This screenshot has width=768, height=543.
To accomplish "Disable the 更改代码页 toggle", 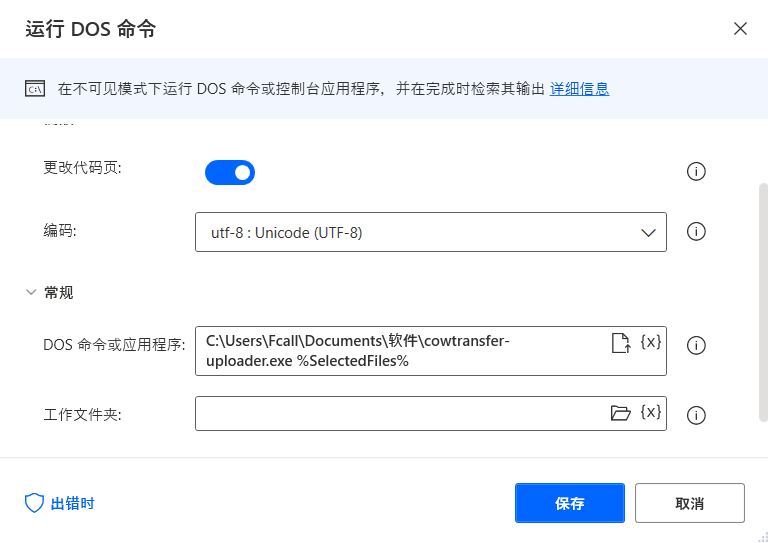I will pos(230,173).
